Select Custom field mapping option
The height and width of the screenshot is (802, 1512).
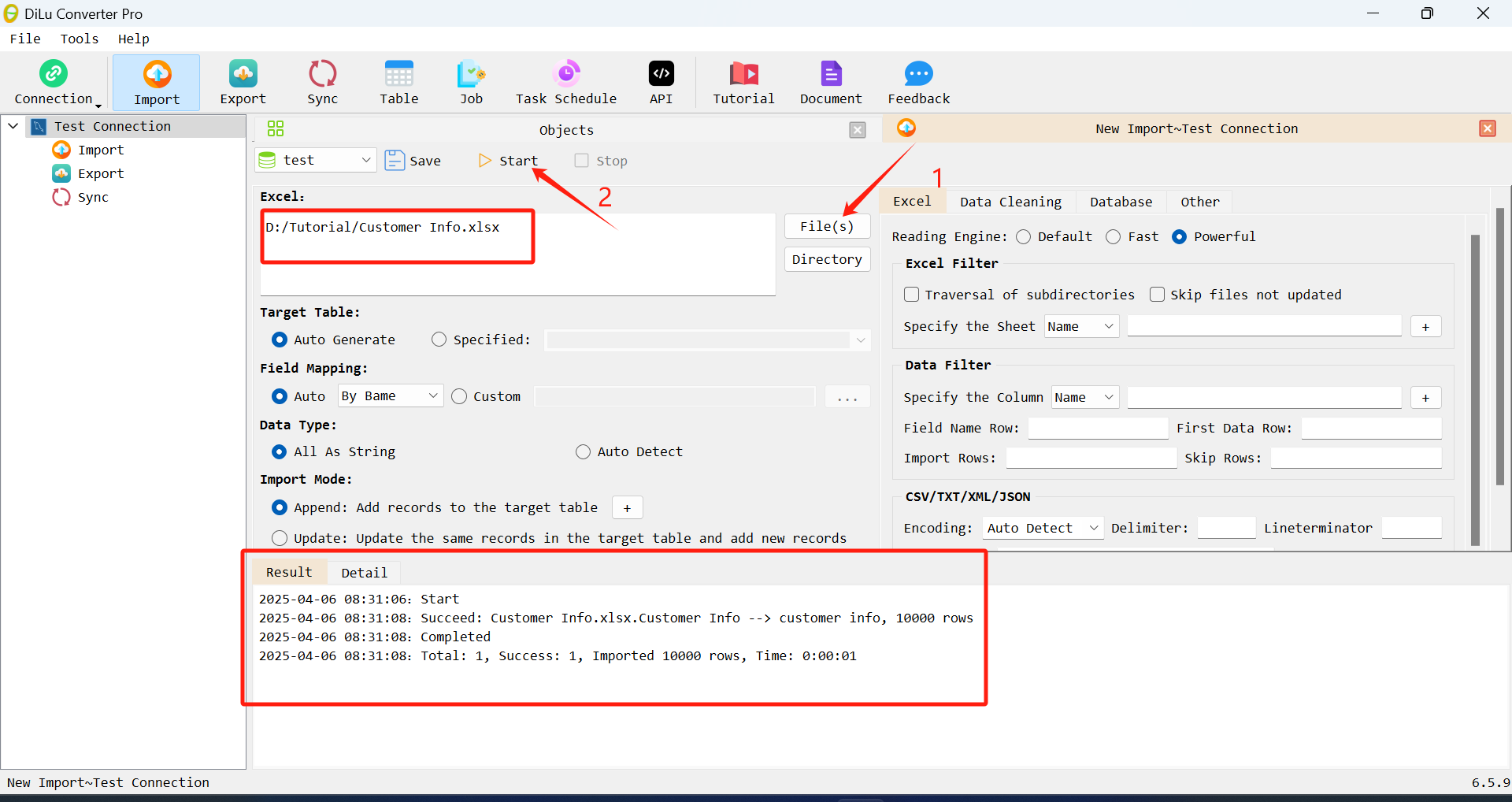coord(459,396)
